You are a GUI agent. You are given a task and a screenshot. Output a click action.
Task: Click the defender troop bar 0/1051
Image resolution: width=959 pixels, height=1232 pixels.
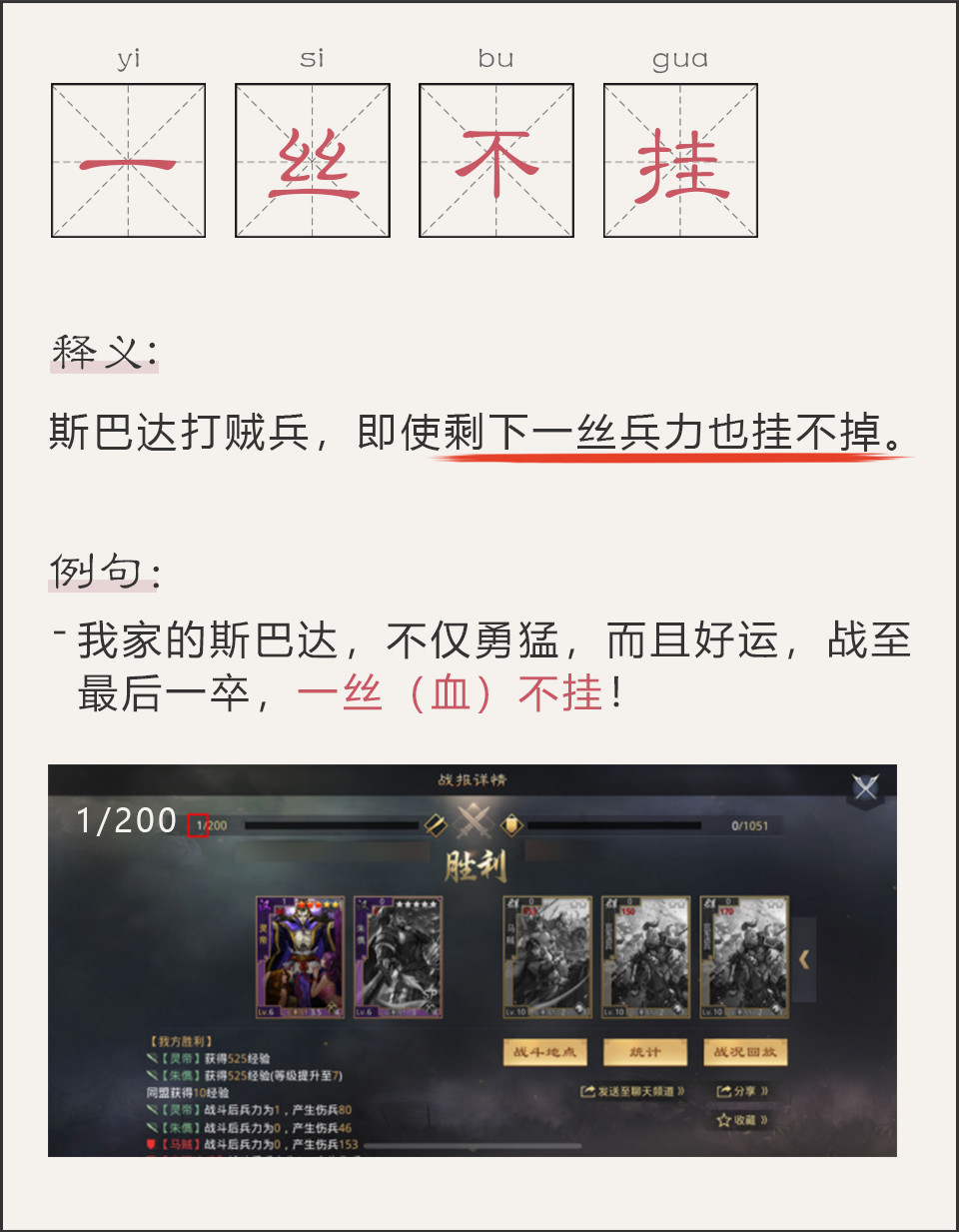[614, 826]
